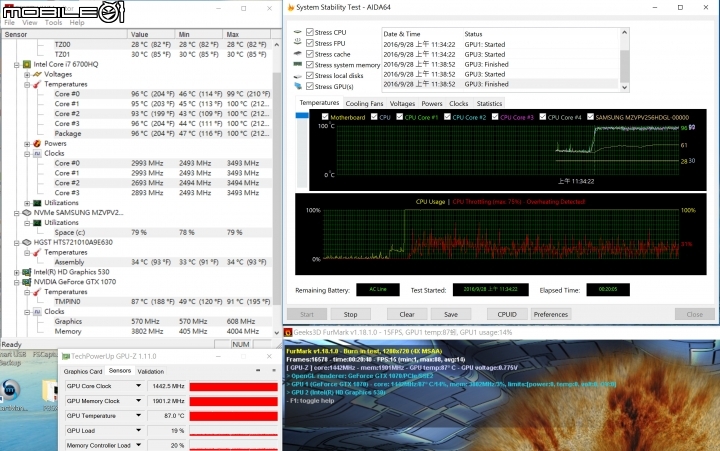Viewport: 720px width, 451px height.
Task: Click the Preferences button in AIDA64
Action: [551, 314]
